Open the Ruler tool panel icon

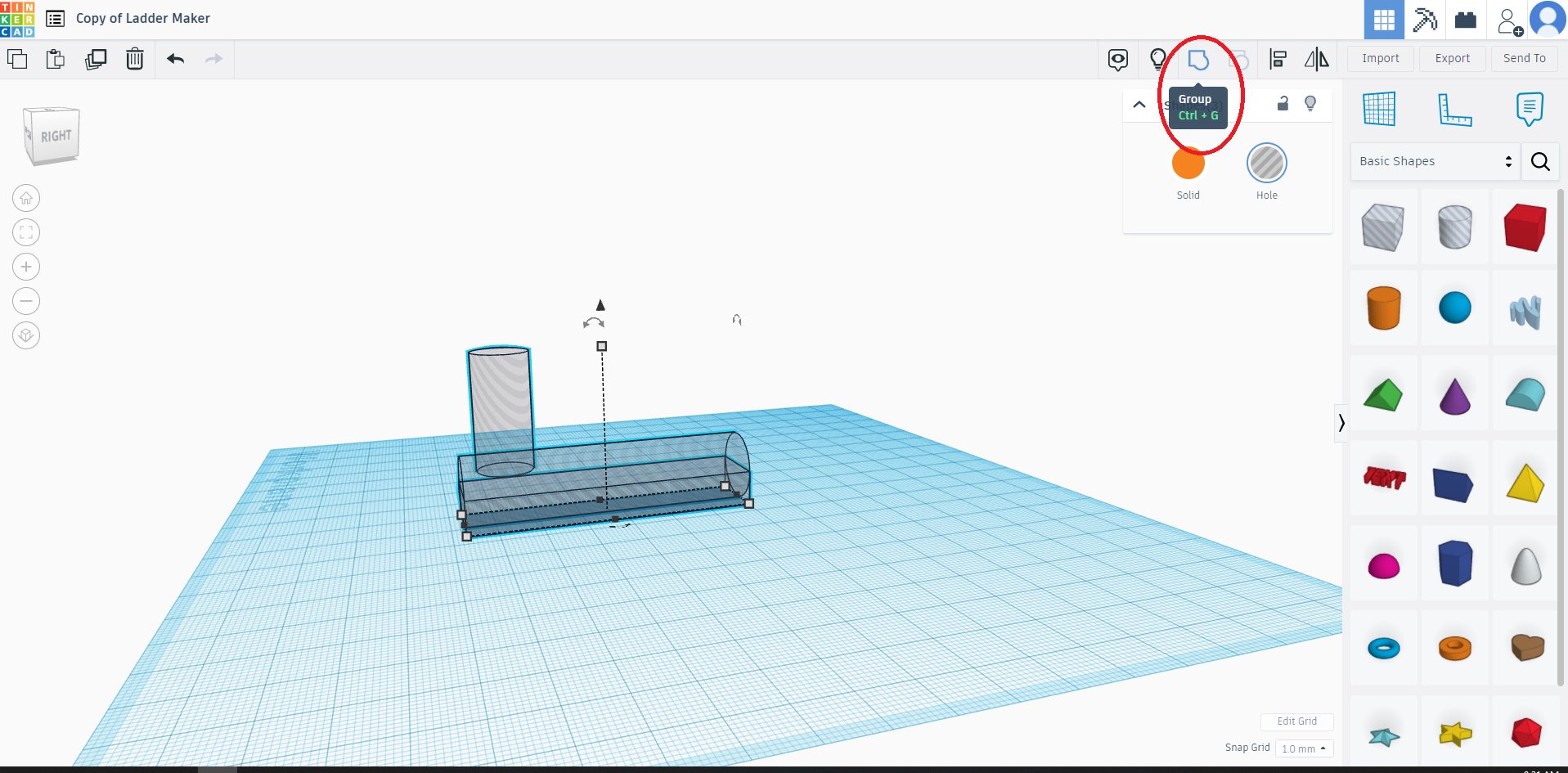pyautogui.click(x=1456, y=110)
